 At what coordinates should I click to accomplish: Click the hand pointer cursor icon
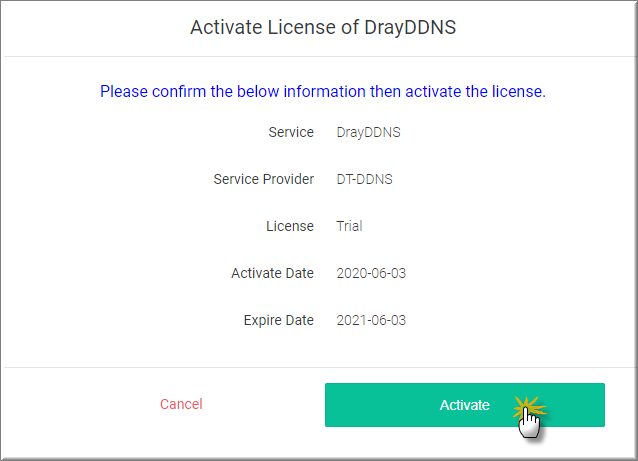[531, 424]
